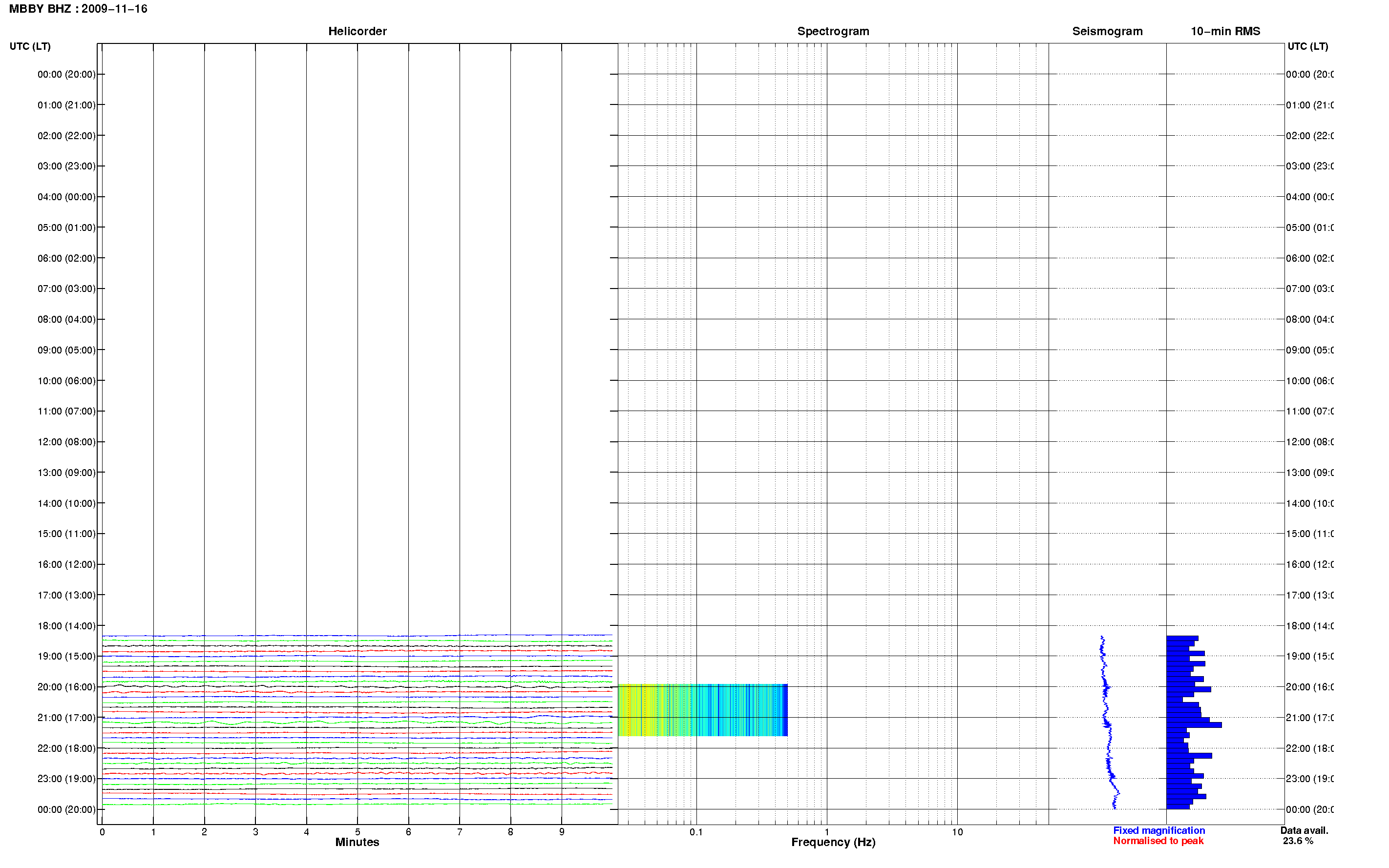This screenshot has width=1389, height=868.
Task: Click the Frequency (Hz) axis label
Action: pos(833,842)
